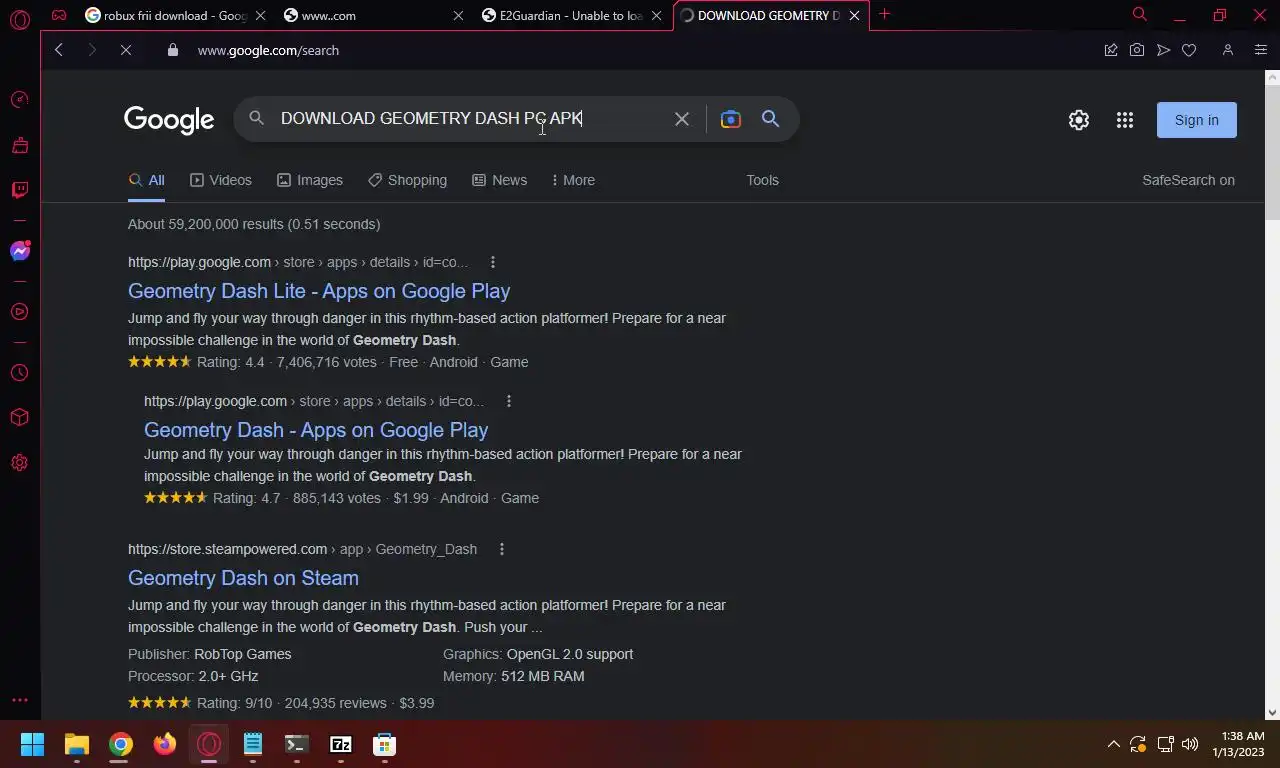Open GX Corner gamepad icon in tab bar
Screen dimensions: 1280x768
[x=59, y=15]
